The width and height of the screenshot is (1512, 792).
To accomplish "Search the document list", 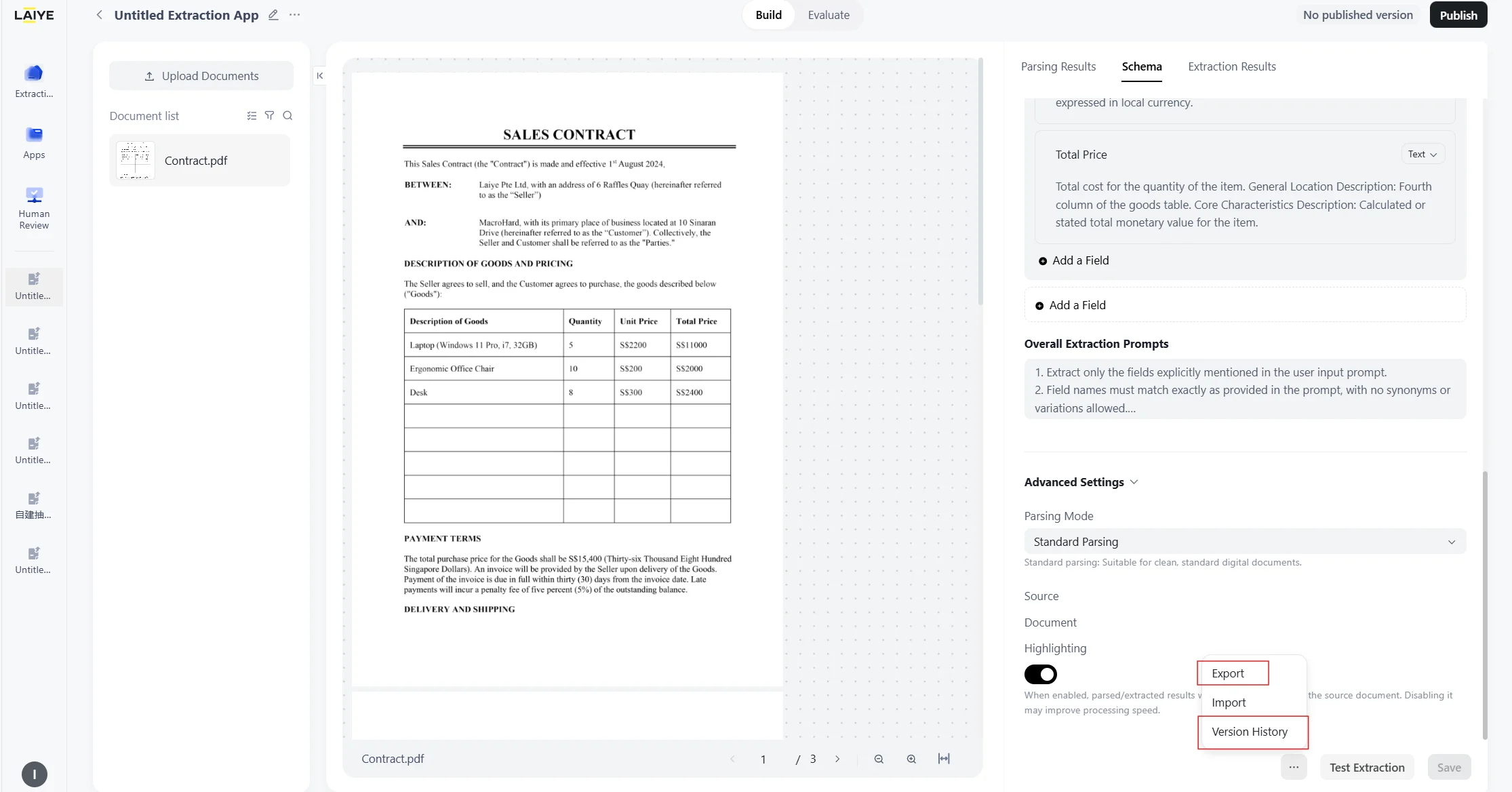I will click(x=287, y=116).
